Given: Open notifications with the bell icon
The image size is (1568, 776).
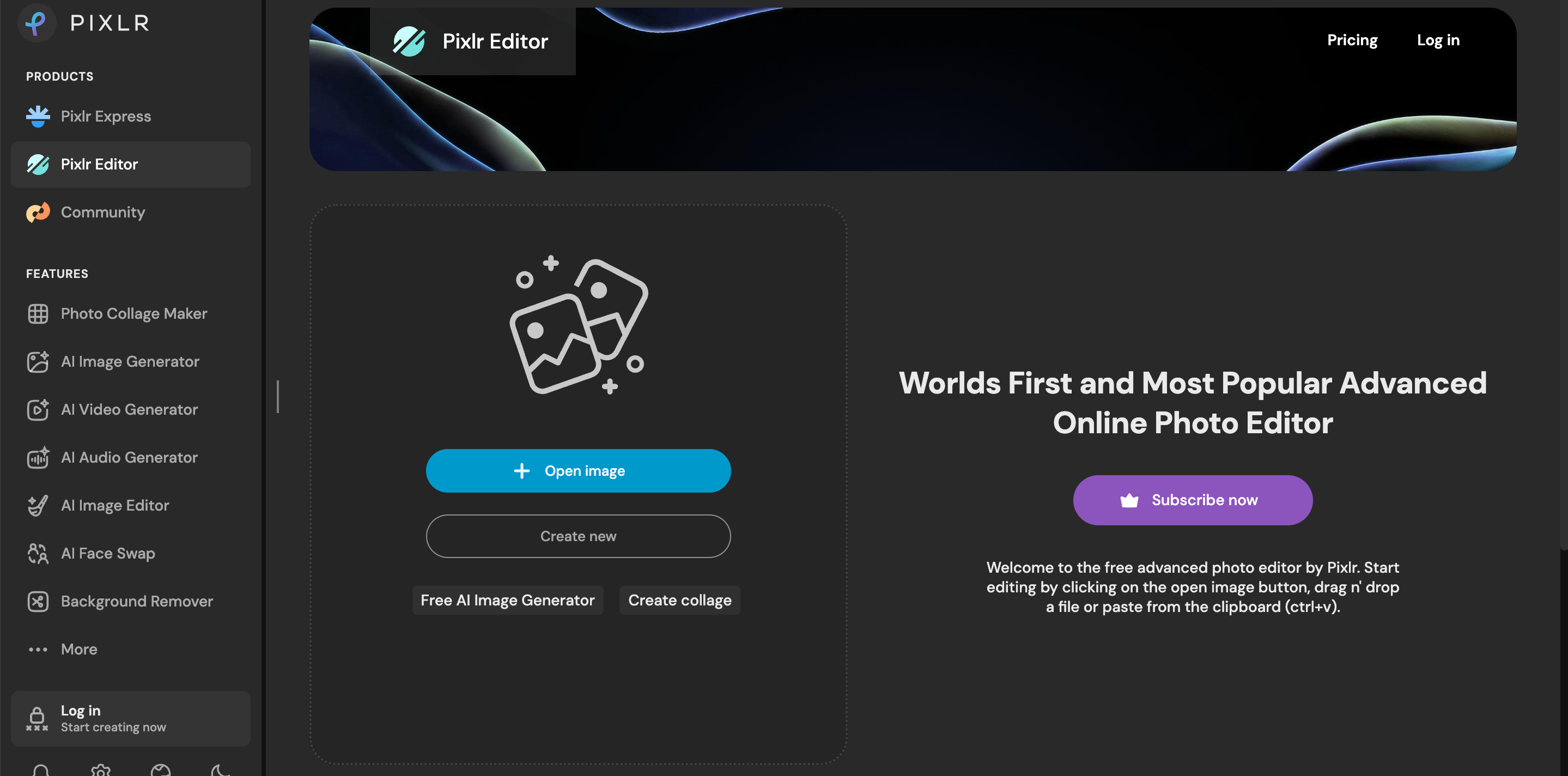Looking at the screenshot, I should 41,770.
